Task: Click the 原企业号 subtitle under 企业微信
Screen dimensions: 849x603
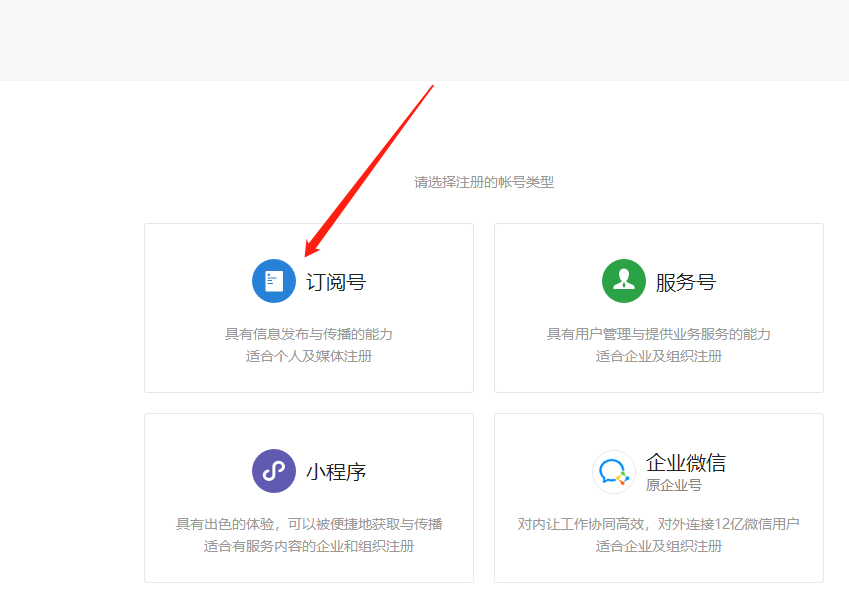Action: pyautogui.click(x=674, y=485)
